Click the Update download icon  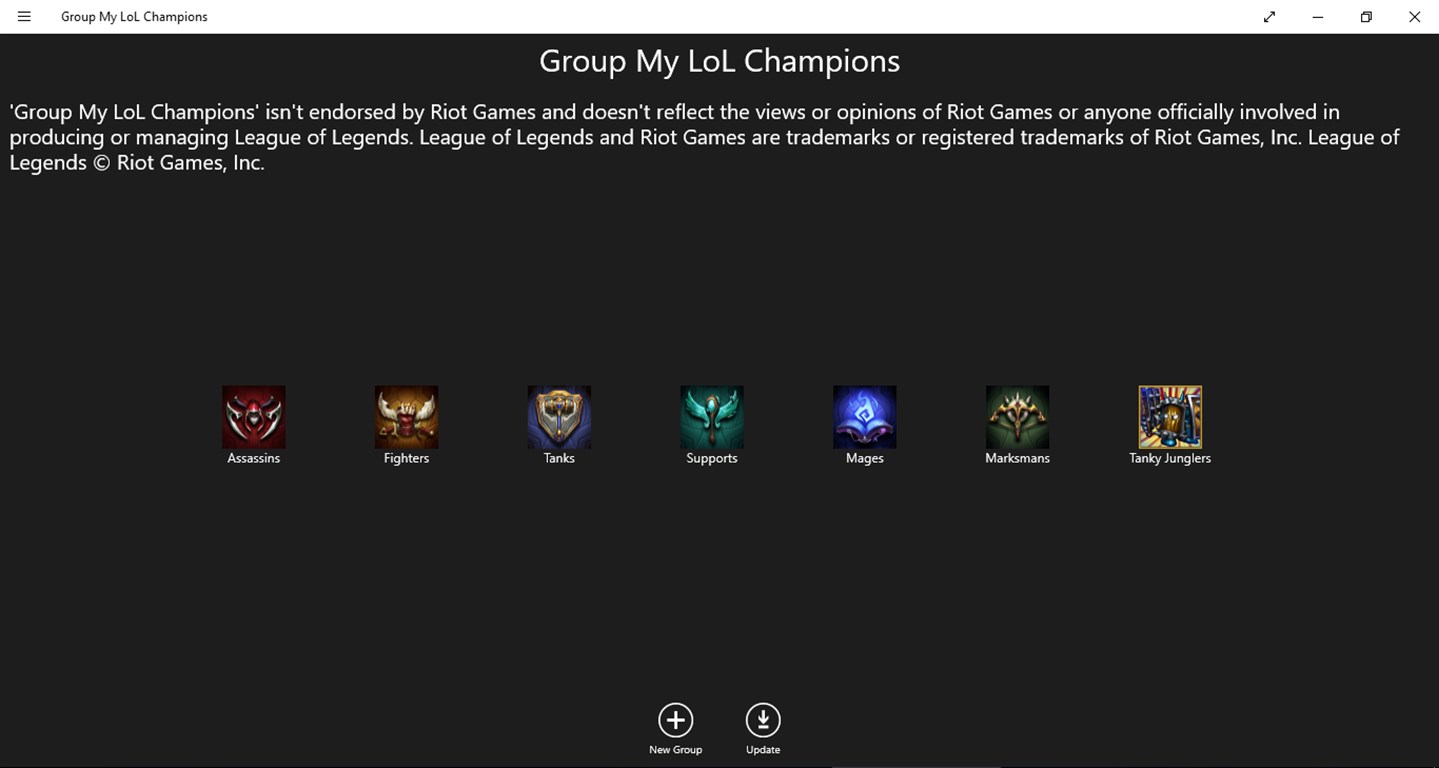pyautogui.click(x=763, y=720)
